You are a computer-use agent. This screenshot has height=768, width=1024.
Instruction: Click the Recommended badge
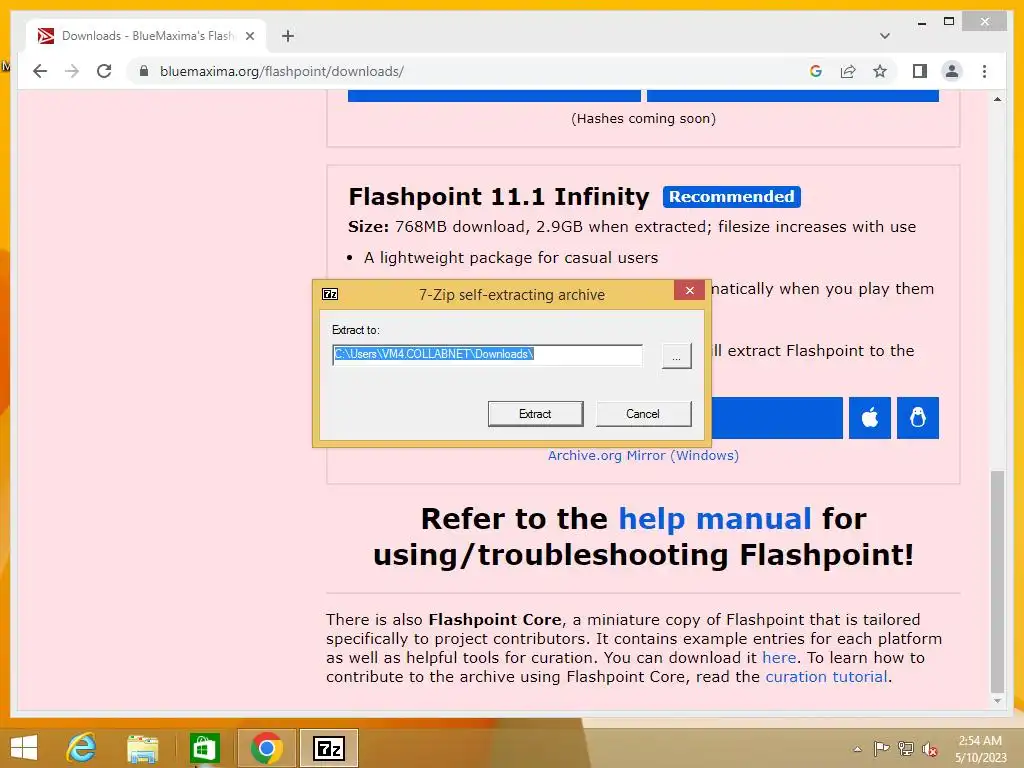click(731, 197)
